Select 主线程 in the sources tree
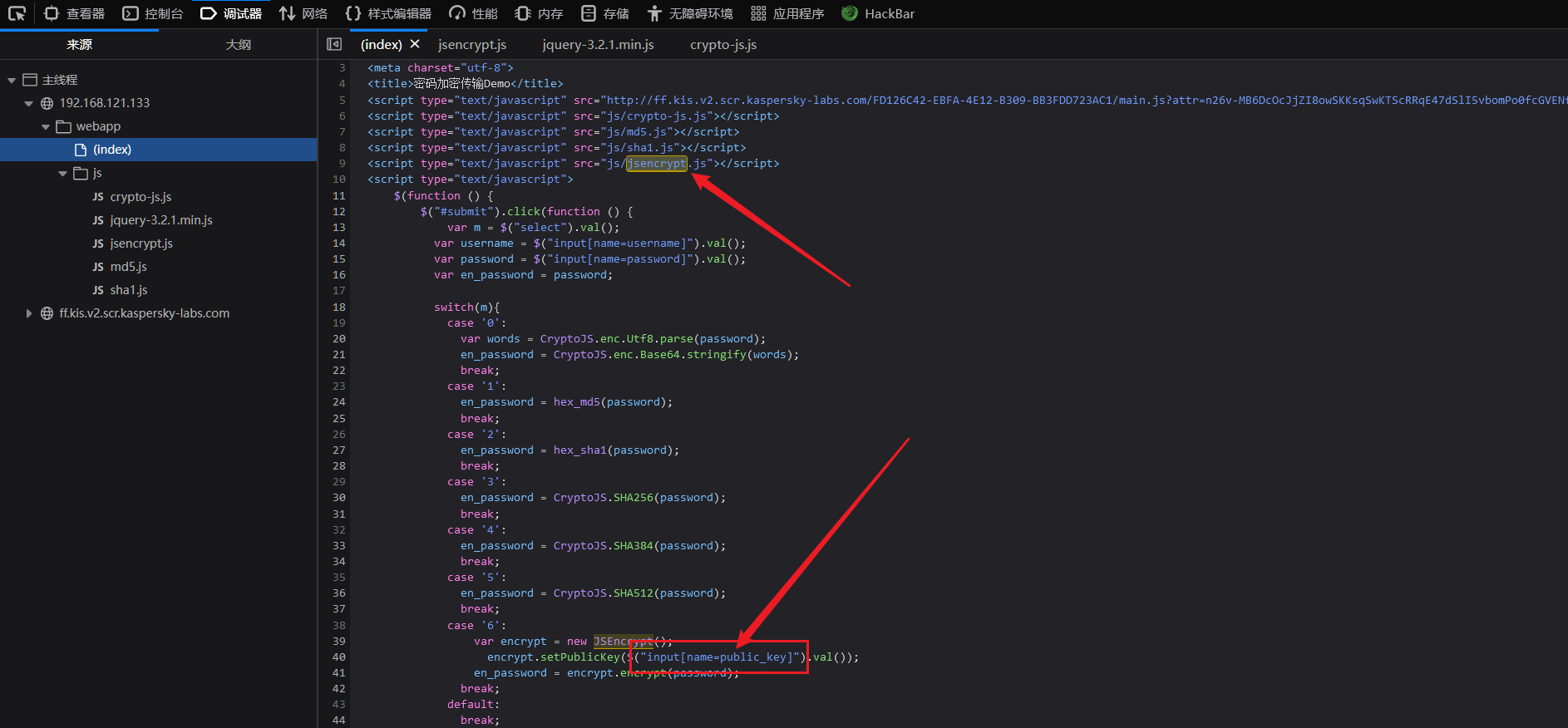 pyautogui.click(x=60, y=80)
